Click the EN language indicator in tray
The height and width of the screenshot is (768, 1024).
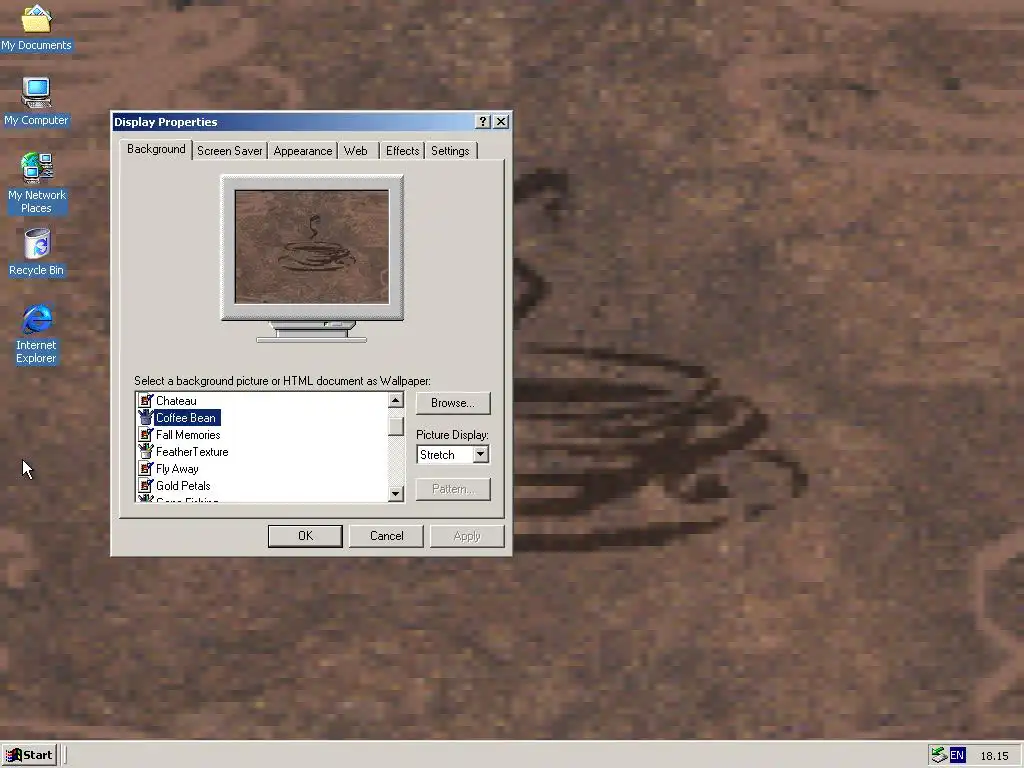tap(957, 755)
